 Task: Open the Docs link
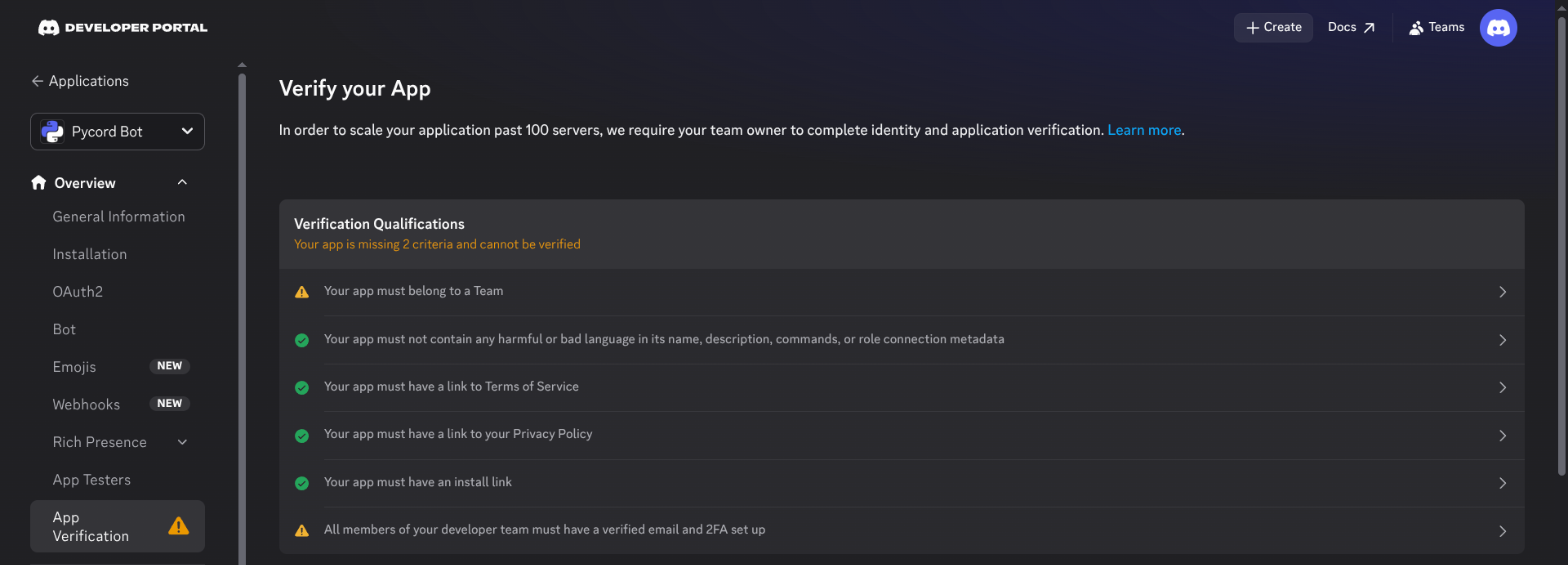pyautogui.click(x=1351, y=28)
